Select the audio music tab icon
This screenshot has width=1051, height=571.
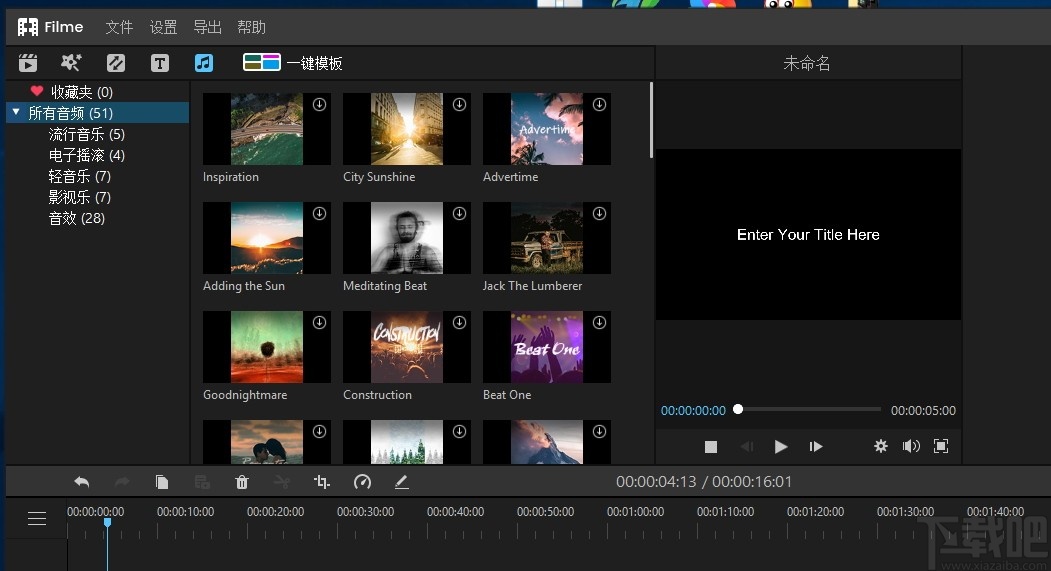coord(204,63)
